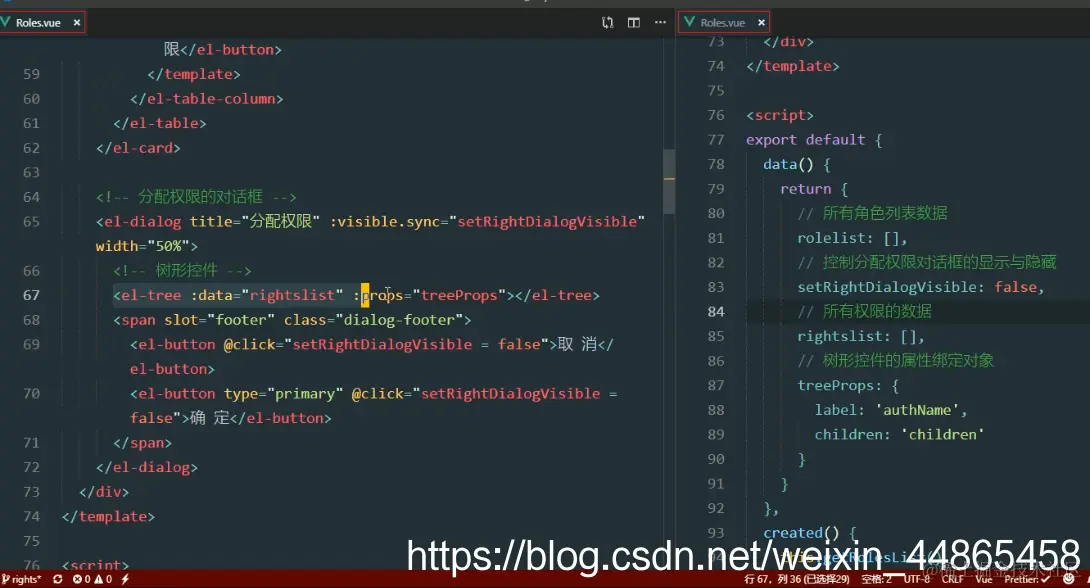Open changes compare icon in editor toolbar
The width and height of the screenshot is (1090, 588).
click(608, 23)
